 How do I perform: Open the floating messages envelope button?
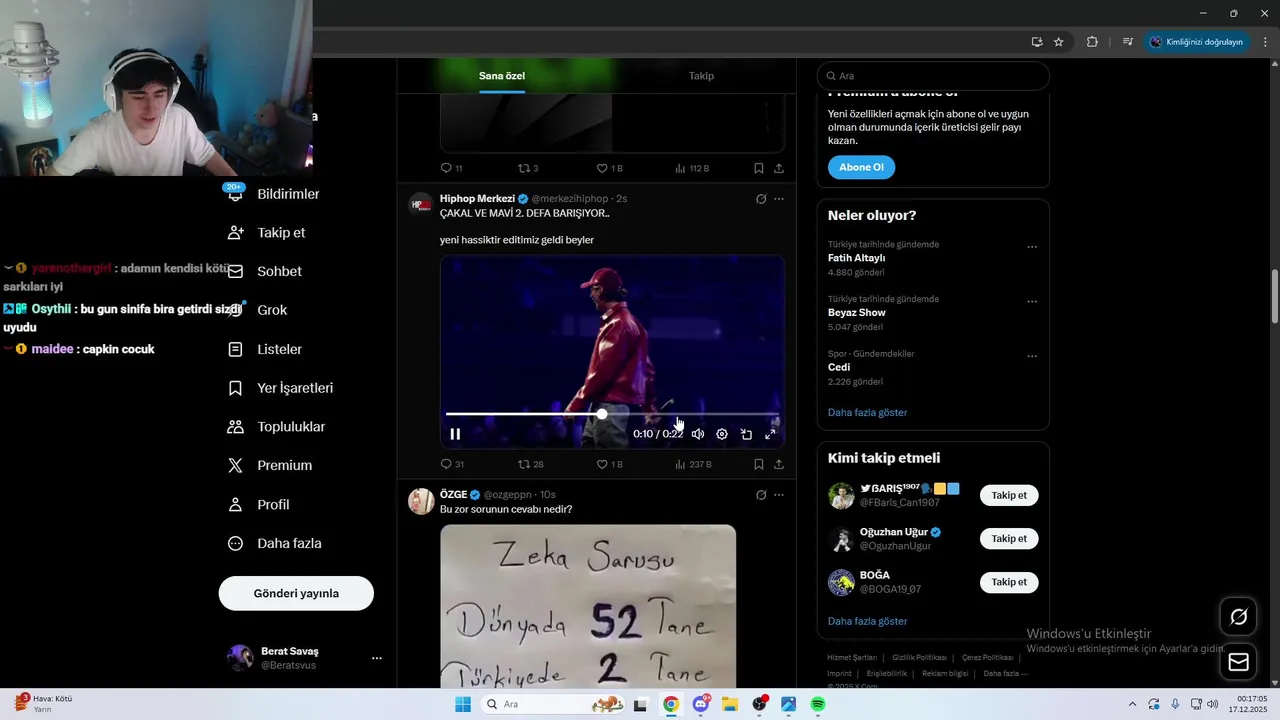[x=1238, y=662]
